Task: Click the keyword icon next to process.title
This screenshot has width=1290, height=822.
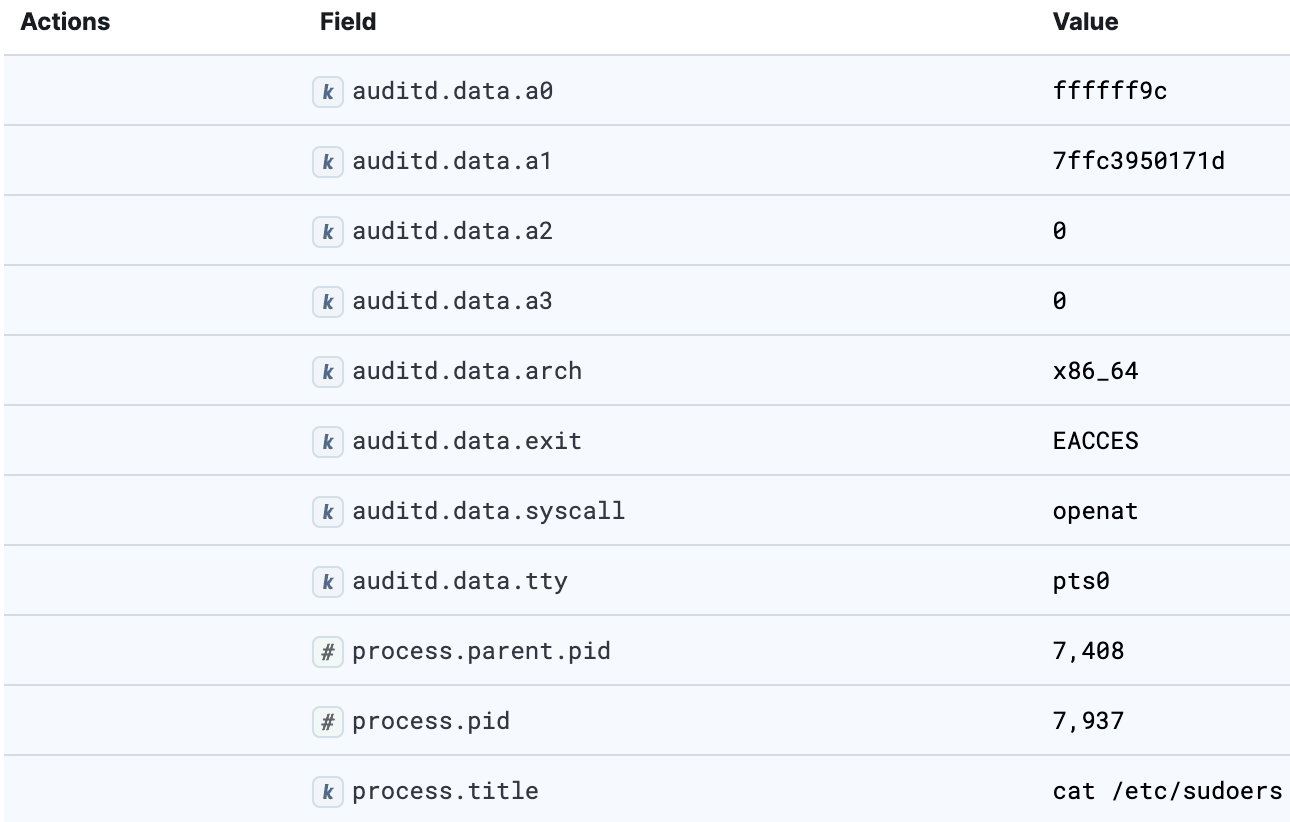Action: coord(328,791)
